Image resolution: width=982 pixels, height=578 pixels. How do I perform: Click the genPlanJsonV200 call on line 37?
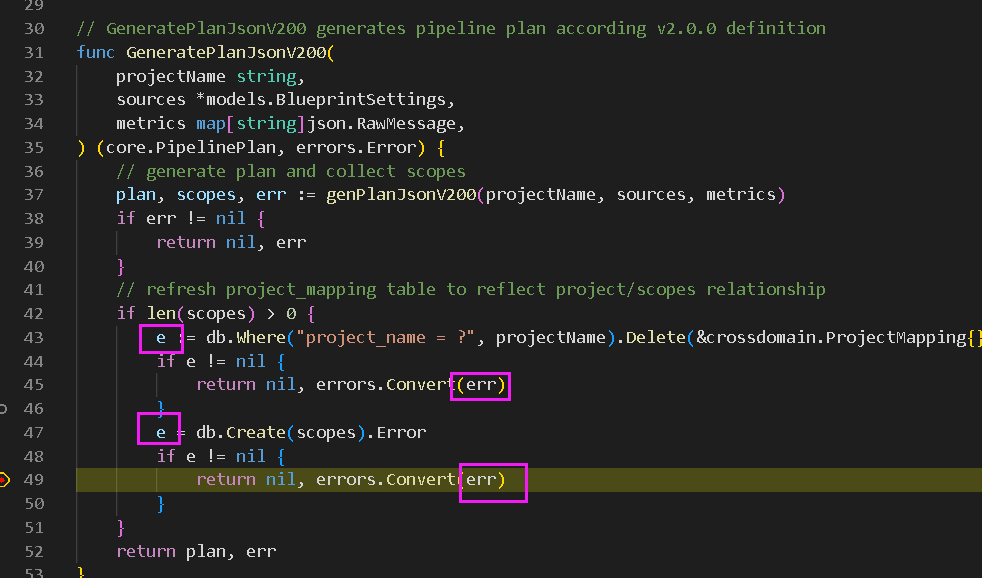[x=401, y=195]
